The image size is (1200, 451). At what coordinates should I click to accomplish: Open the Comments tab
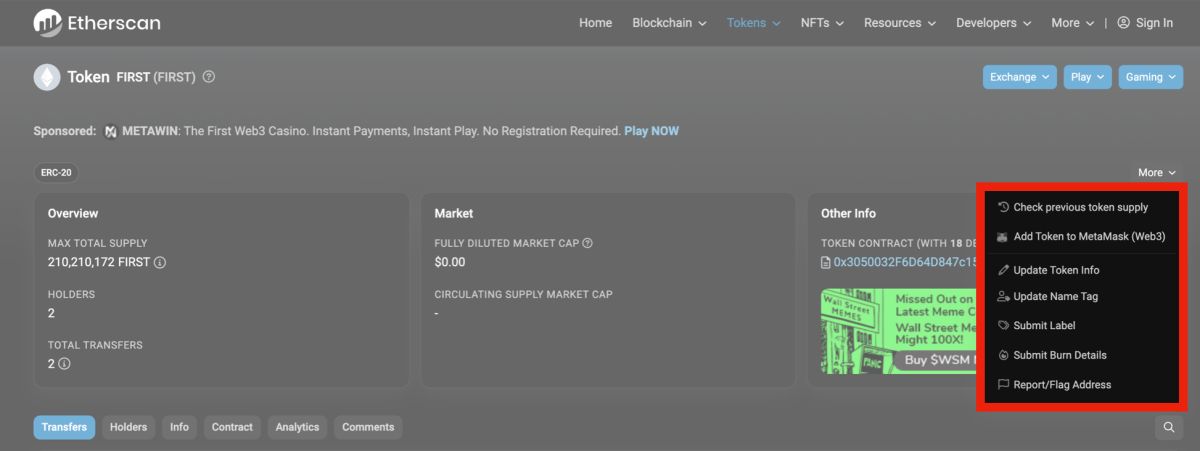click(x=368, y=427)
